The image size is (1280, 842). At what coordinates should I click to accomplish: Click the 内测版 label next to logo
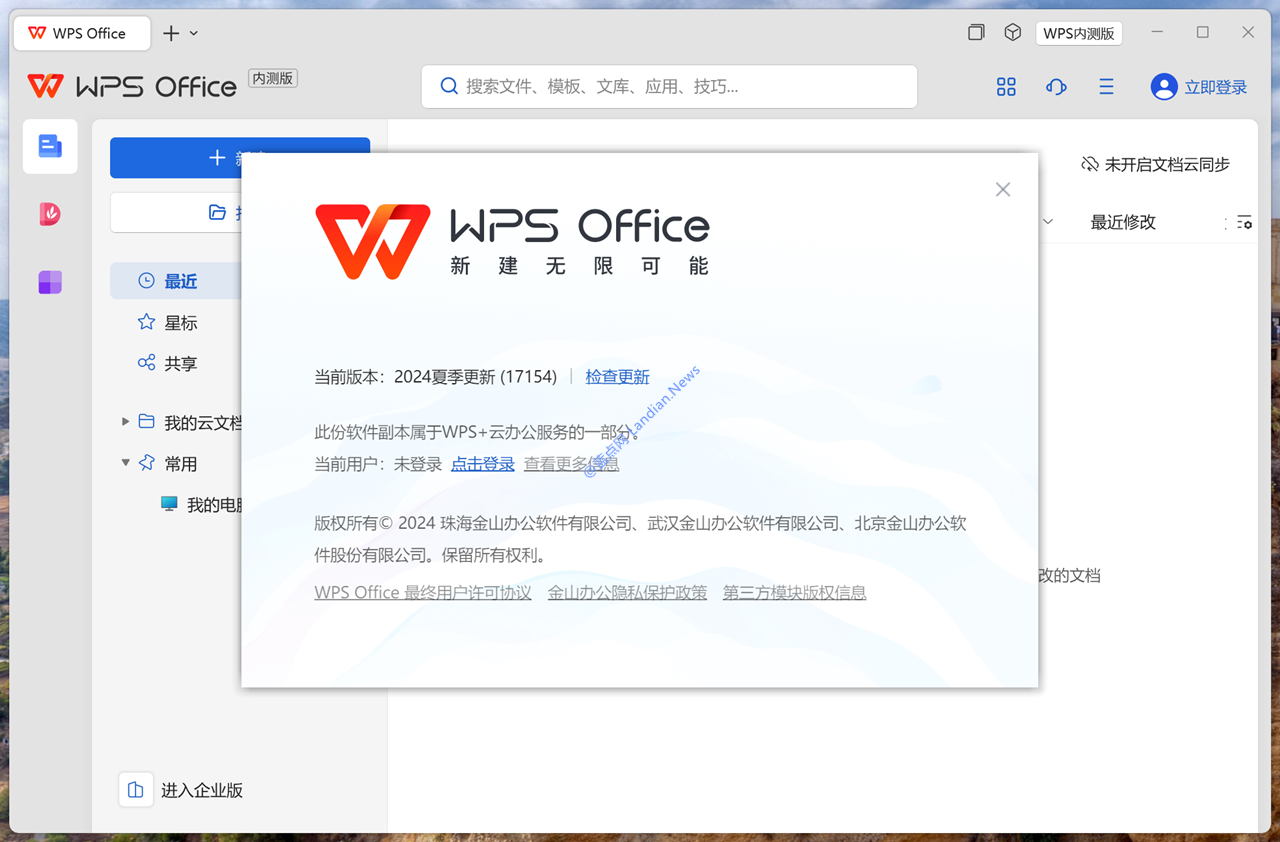[273, 78]
